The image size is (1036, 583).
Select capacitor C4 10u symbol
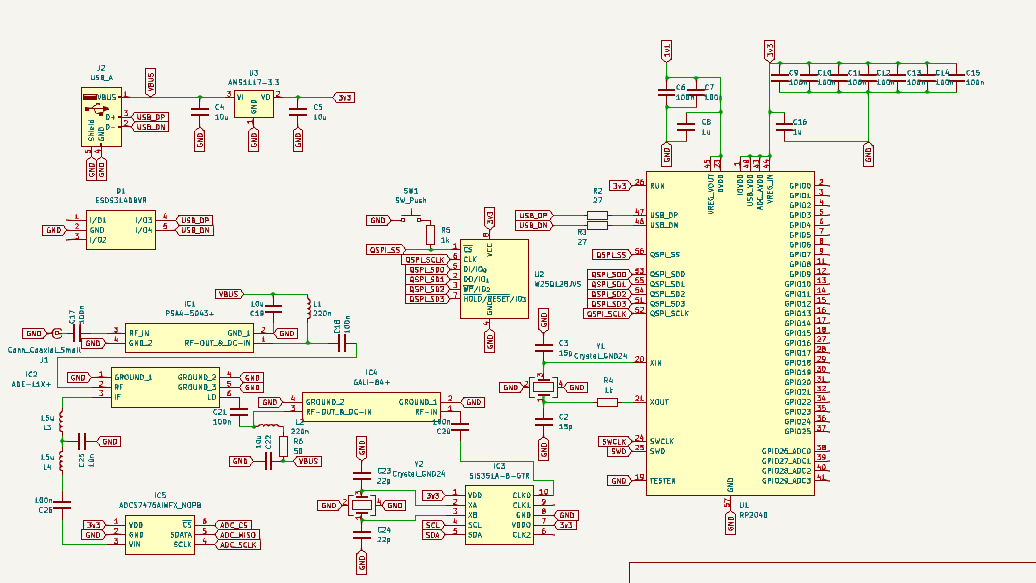(x=200, y=111)
